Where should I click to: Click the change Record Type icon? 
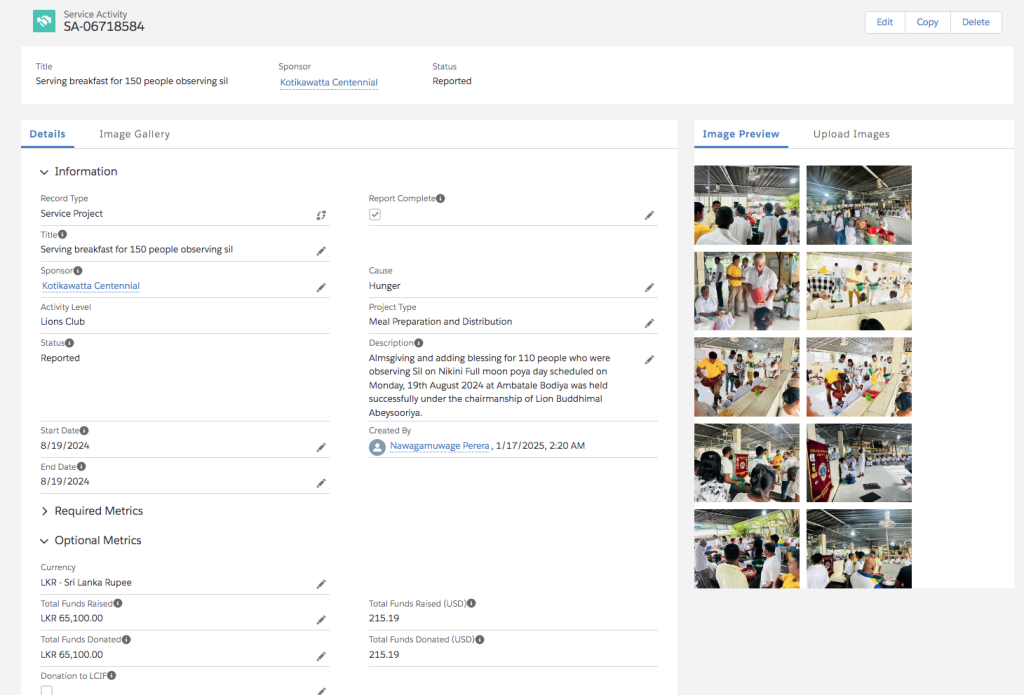[321, 215]
